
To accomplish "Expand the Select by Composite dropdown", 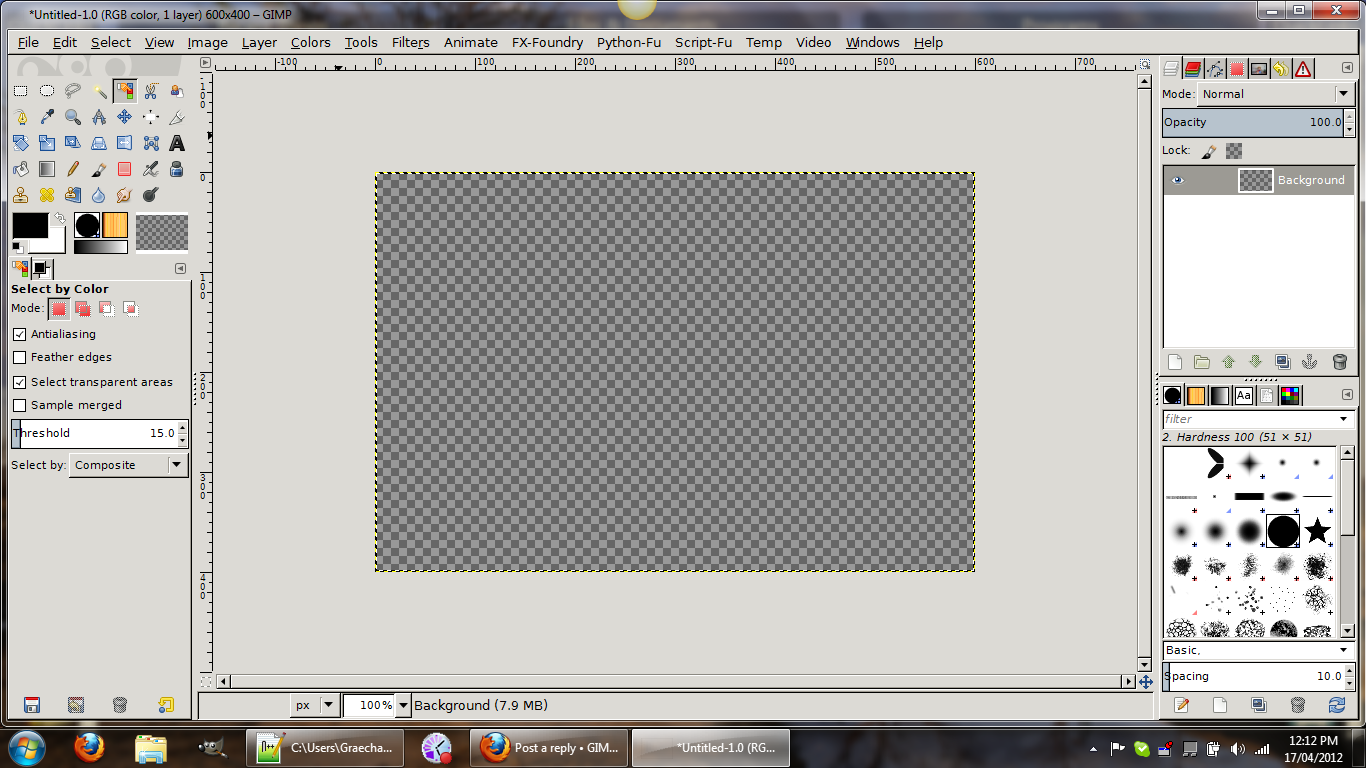I will click(x=128, y=465).
